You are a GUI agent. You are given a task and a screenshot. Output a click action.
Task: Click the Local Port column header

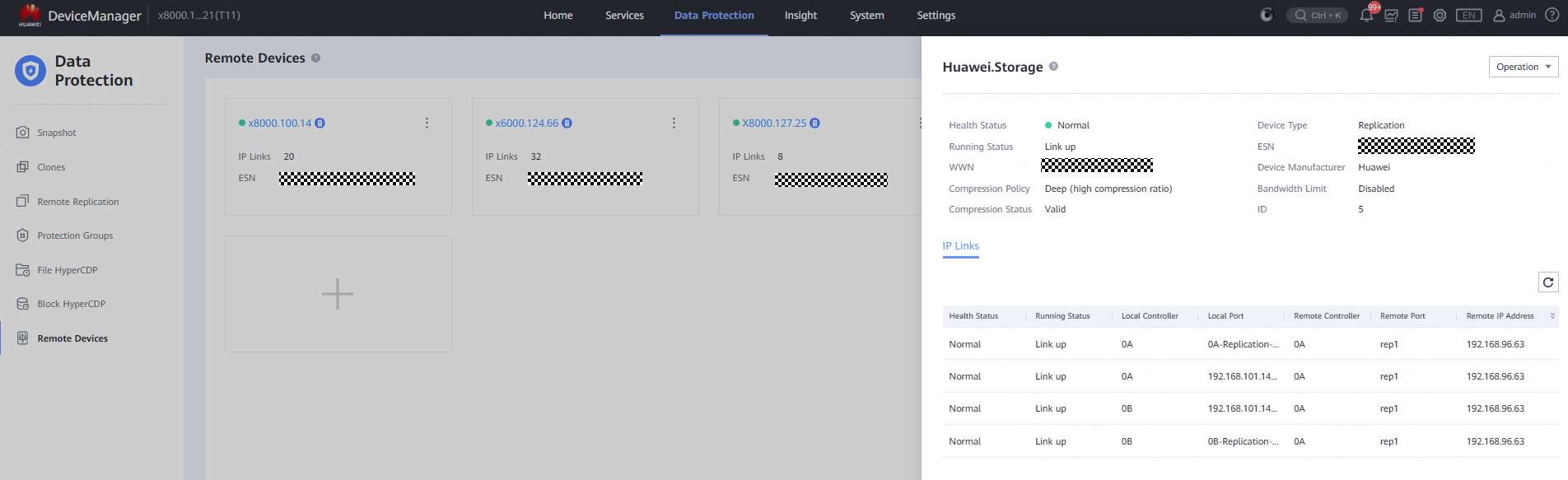(1225, 316)
